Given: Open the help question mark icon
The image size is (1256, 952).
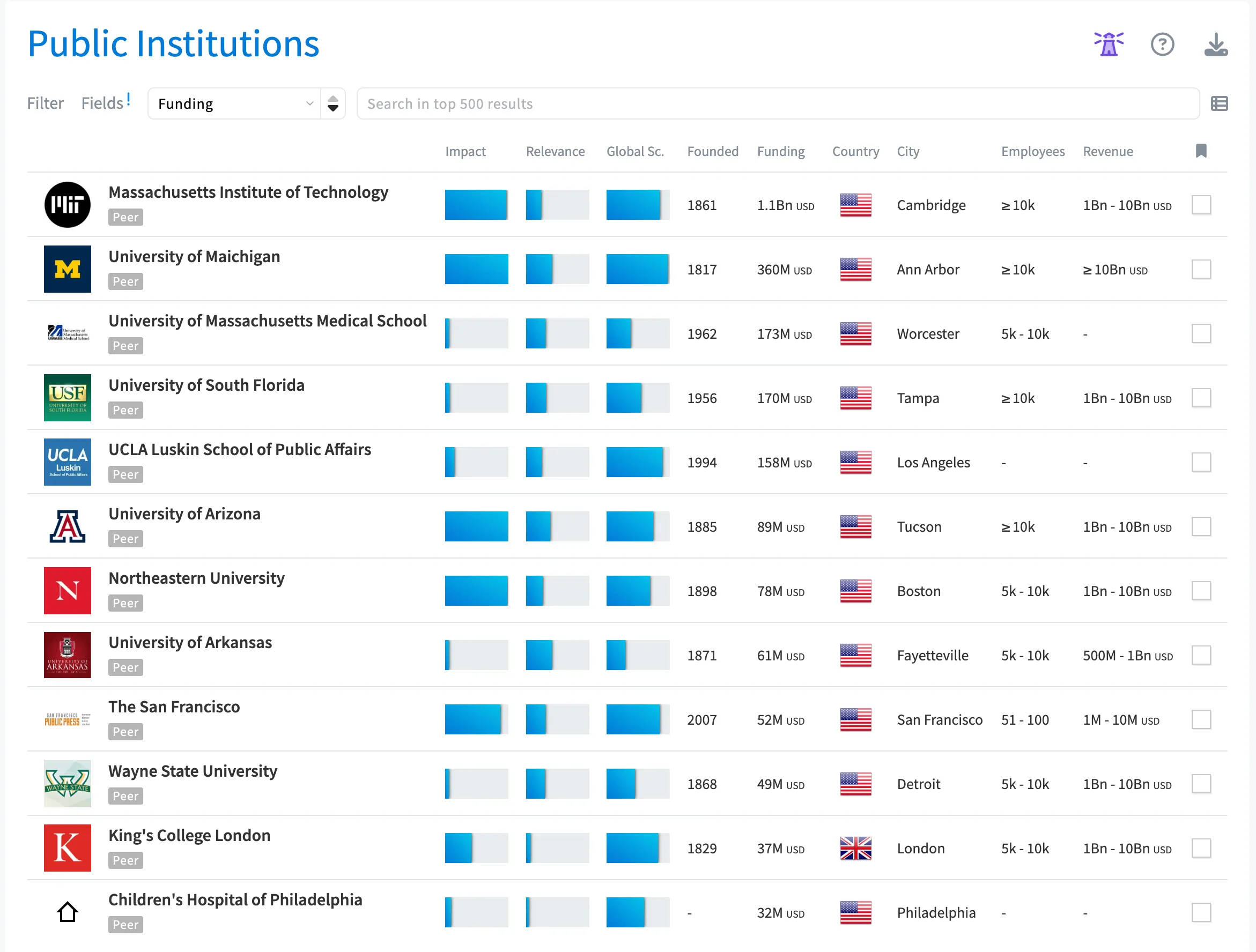Looking at the screenshot, I should pos(1162,44).
